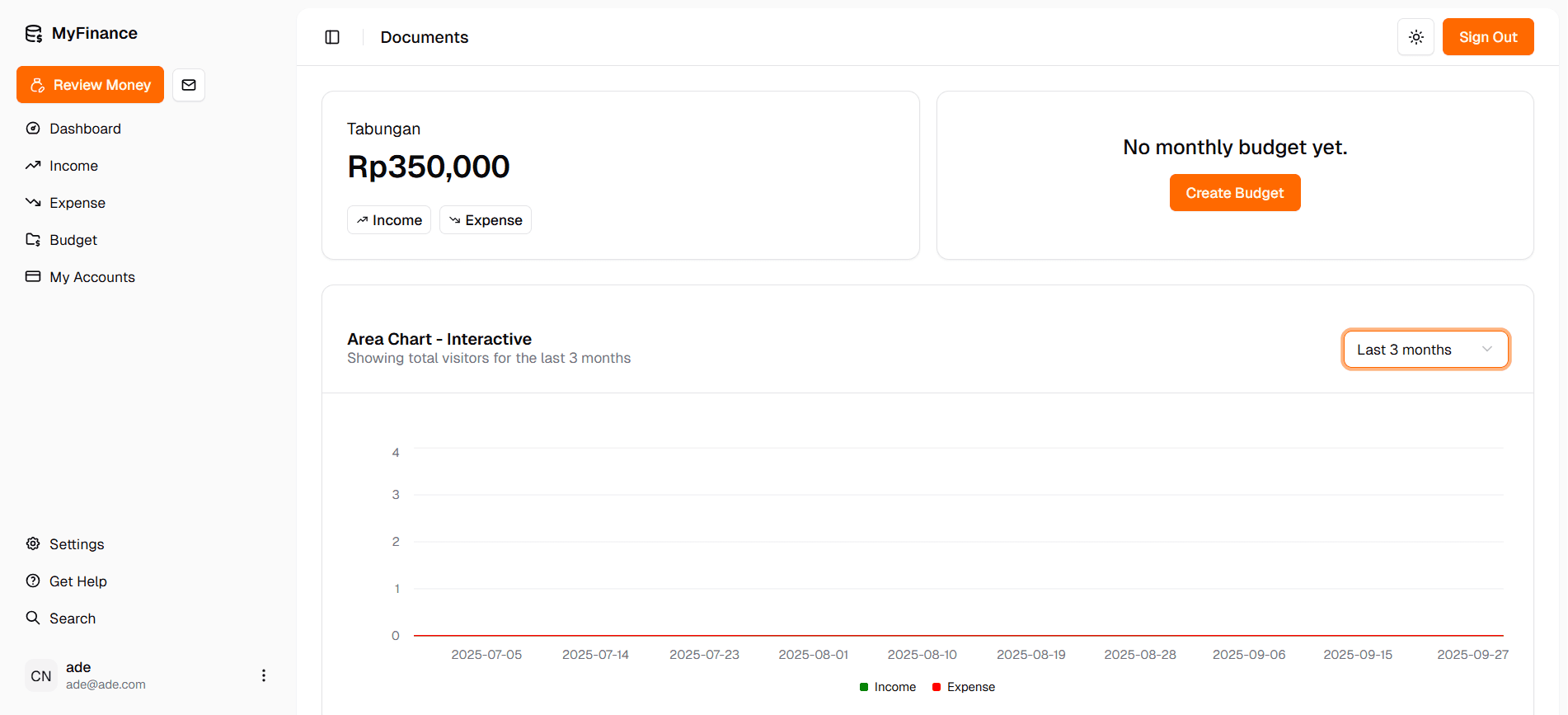Open Settings gear icon
The height and width of the screenshot is (715, 1568).
[33, 544]
